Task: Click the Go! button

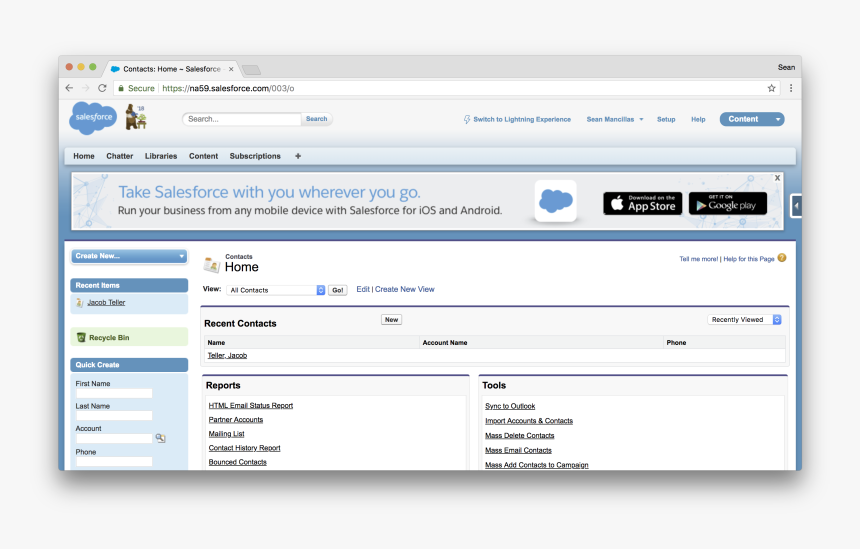Action: [338, 290]
